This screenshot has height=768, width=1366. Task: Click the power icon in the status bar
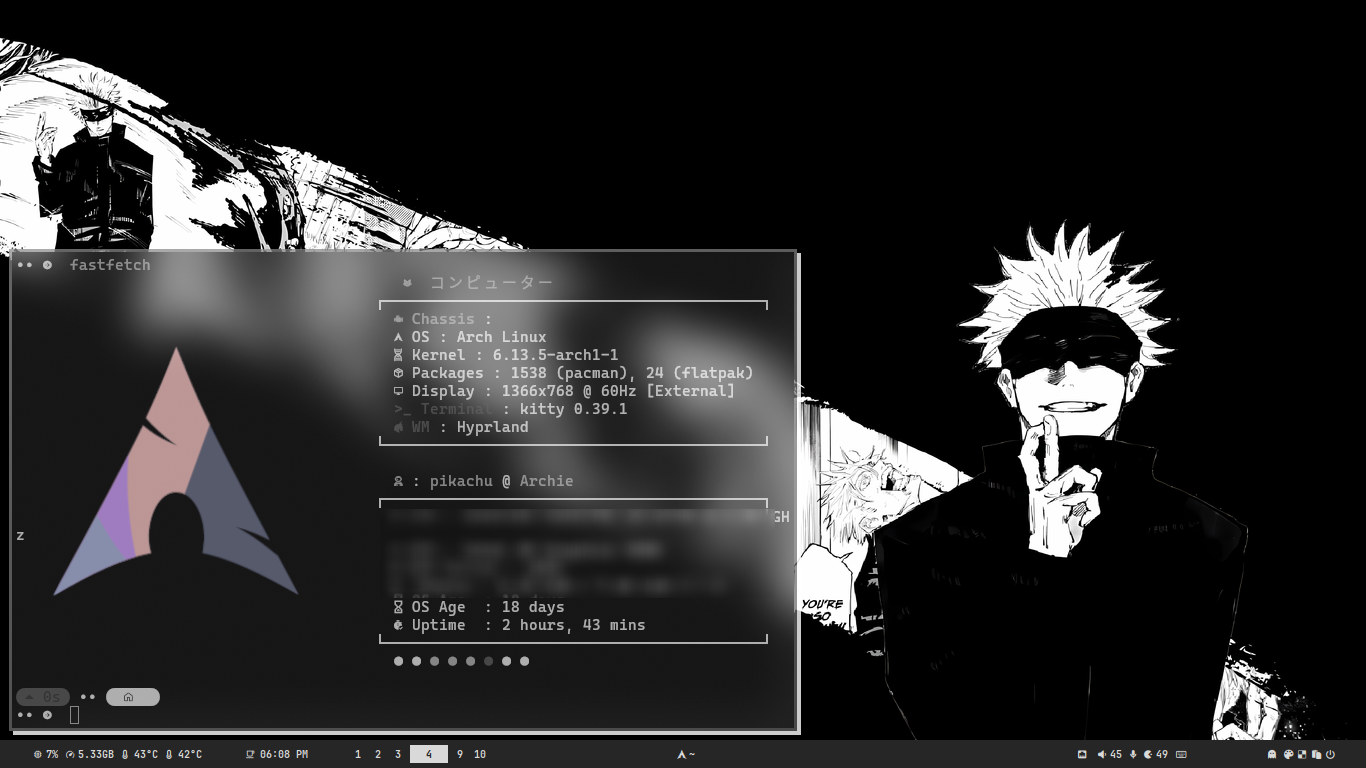1330,754
